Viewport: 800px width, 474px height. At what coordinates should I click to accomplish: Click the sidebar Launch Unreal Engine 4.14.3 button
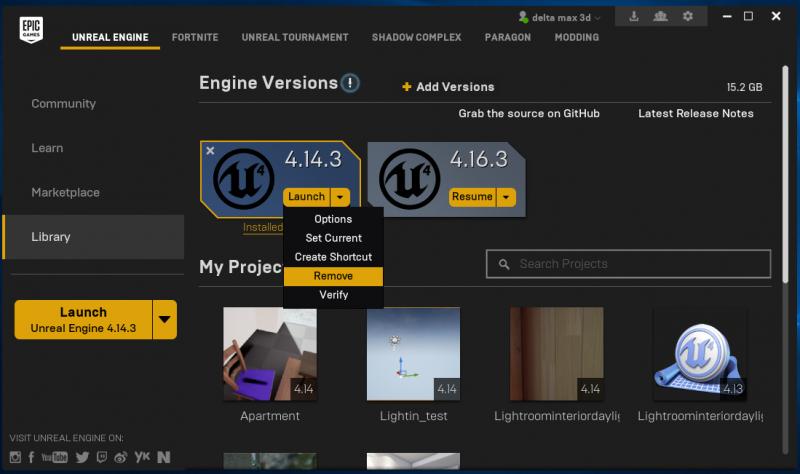tap(83, 319)
